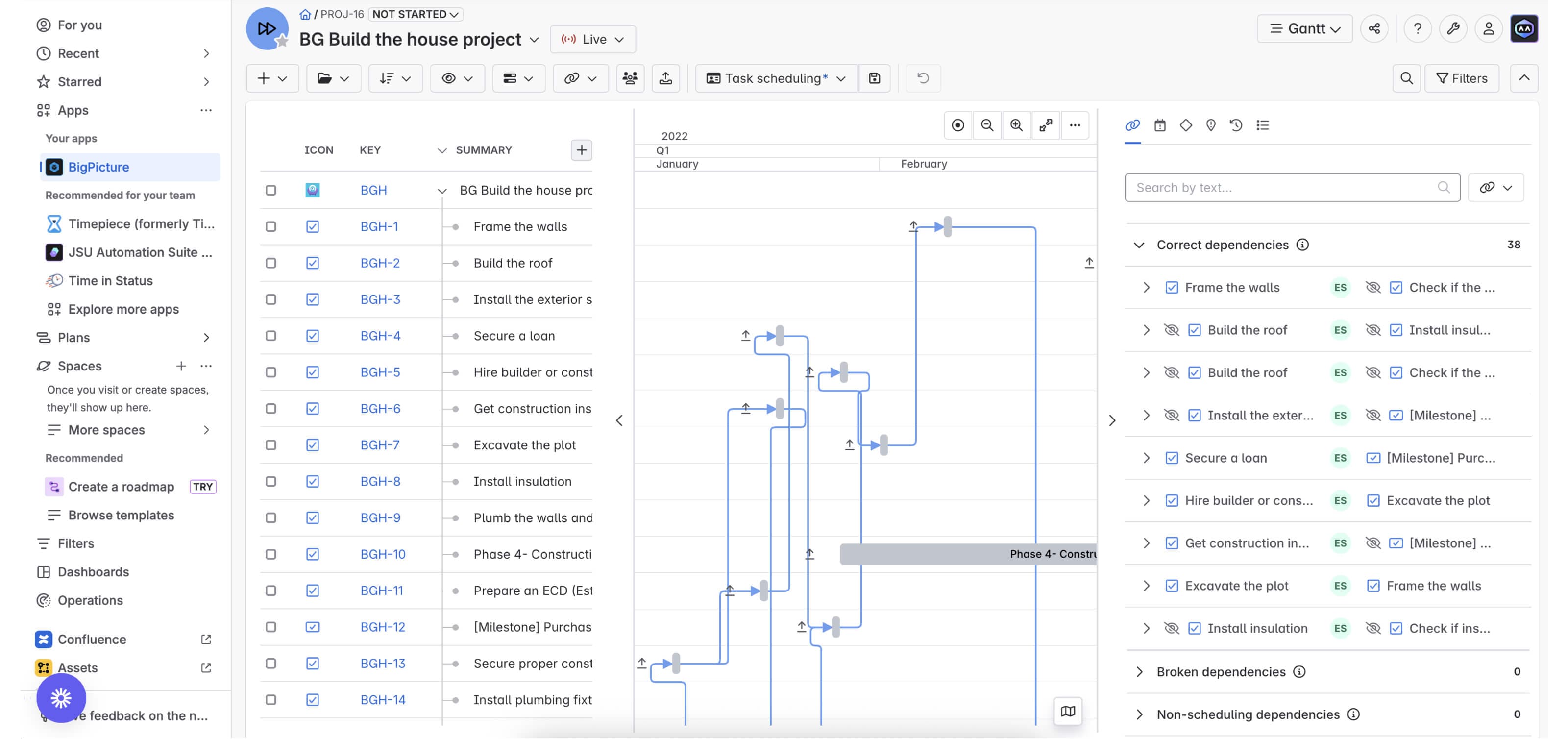Viewport: 1568px width, 739px height.
Task: Tick the checkbox for BGH-10 row
Action: 271,555
